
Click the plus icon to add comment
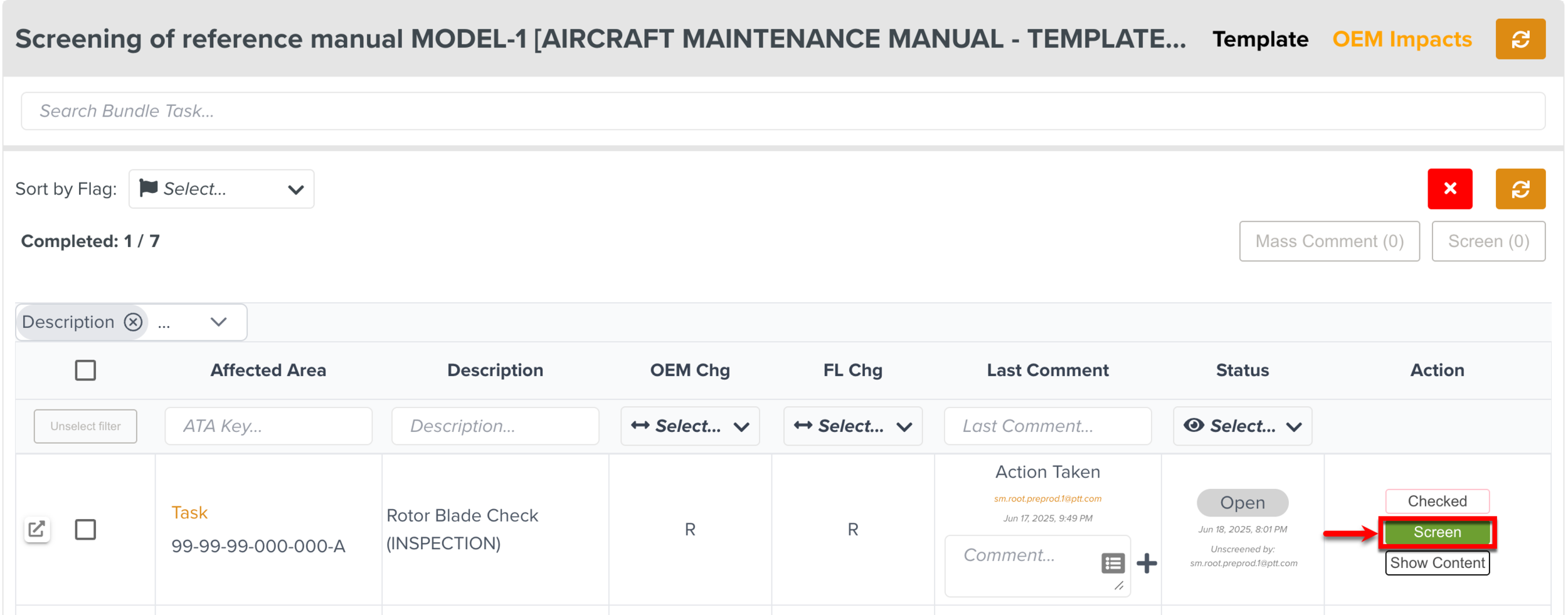(1147, 563)
